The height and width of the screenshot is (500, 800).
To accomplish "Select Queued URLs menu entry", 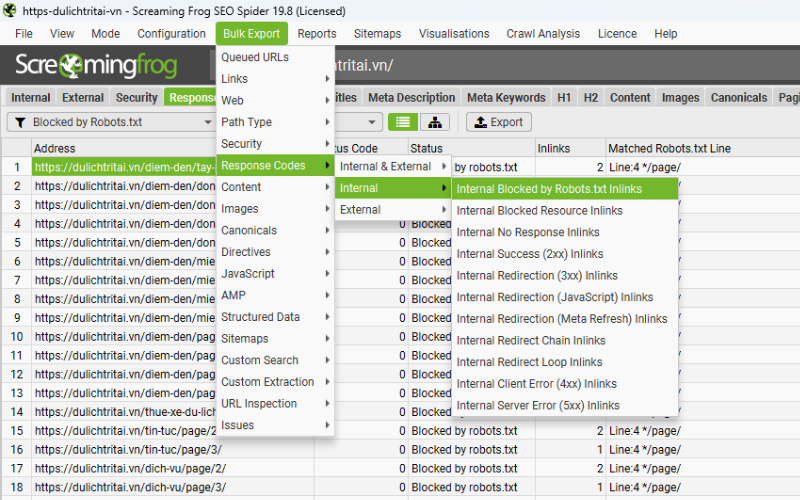I will tap(276, 57).
